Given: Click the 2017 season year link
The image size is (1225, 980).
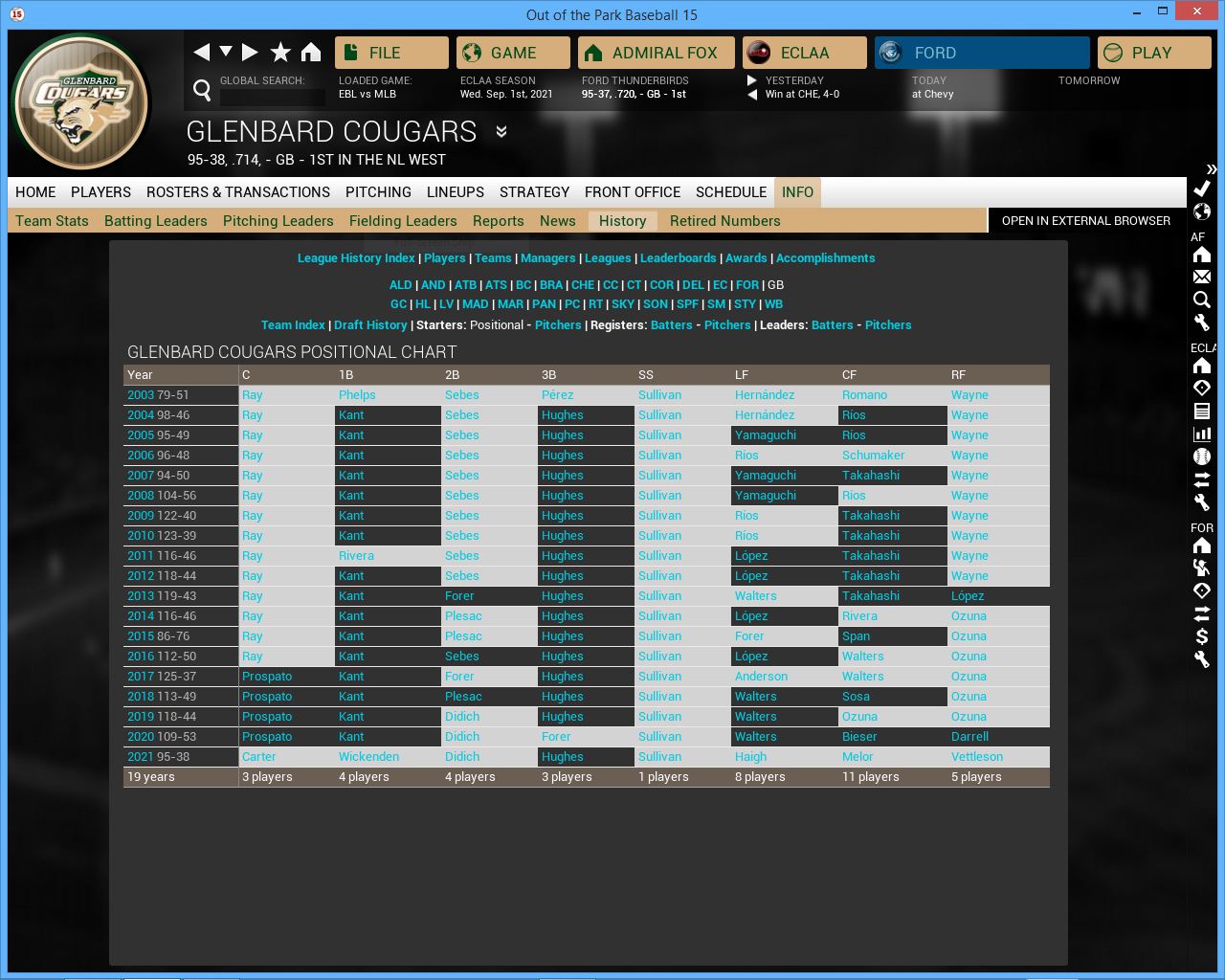Looking at the screenshot, I should coord(141,677).
